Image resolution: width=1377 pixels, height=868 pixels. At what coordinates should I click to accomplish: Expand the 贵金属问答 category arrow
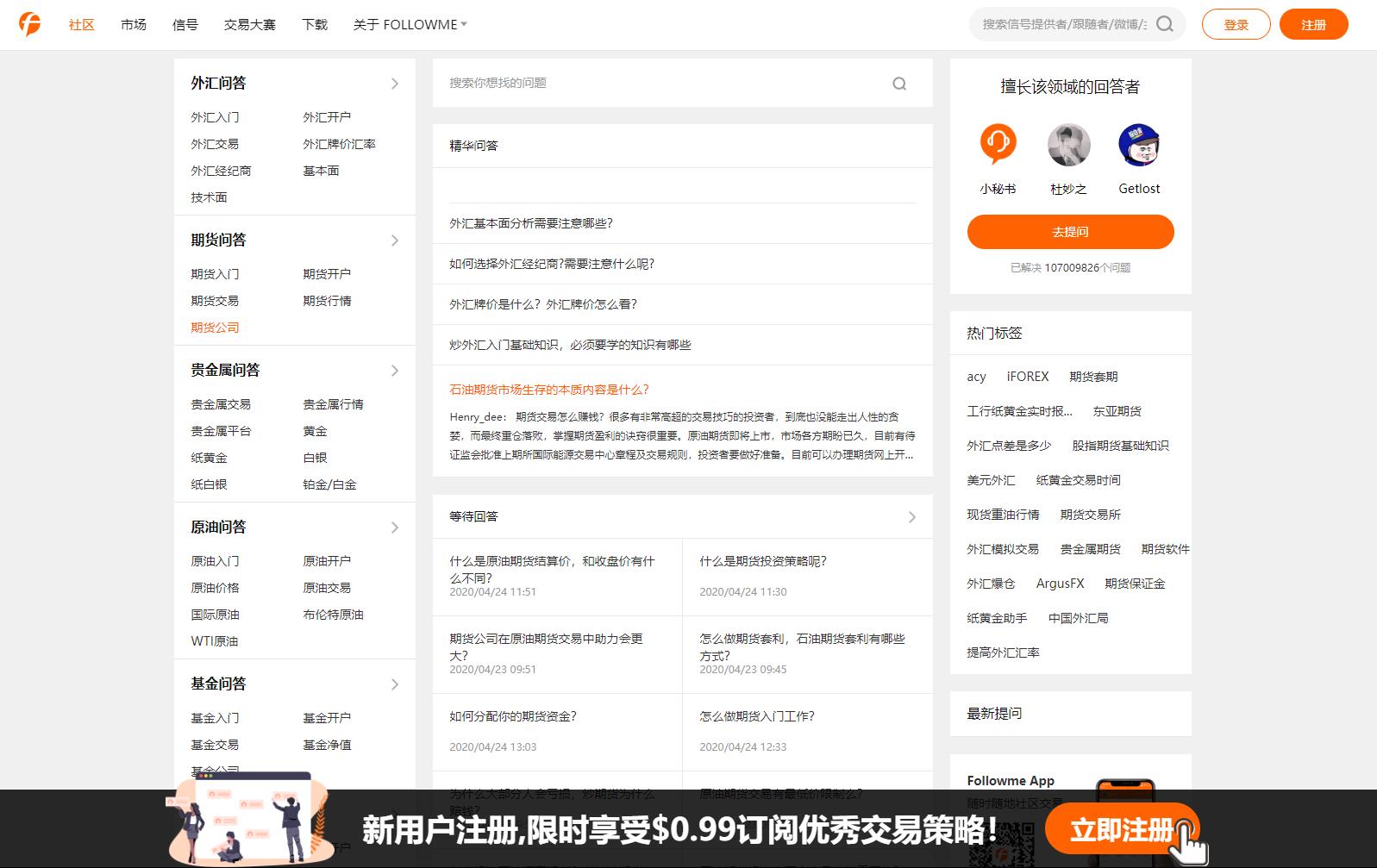(x=395, y=371)
